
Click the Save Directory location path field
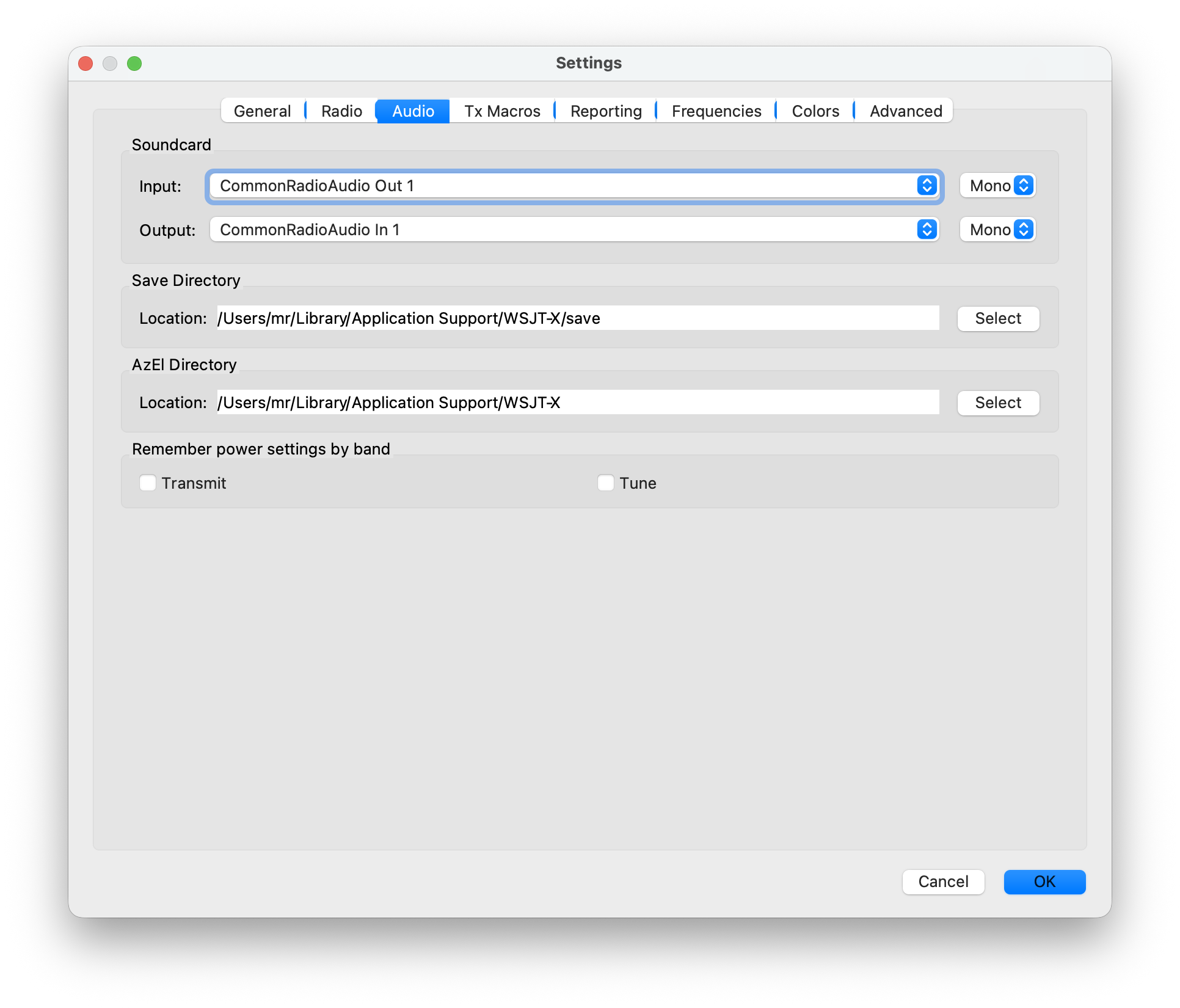(x=577, y=318)
